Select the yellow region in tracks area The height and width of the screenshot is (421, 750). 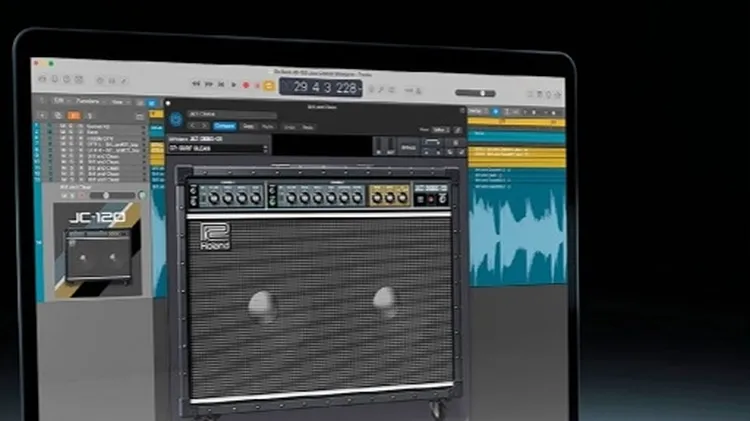coord(517,157)
